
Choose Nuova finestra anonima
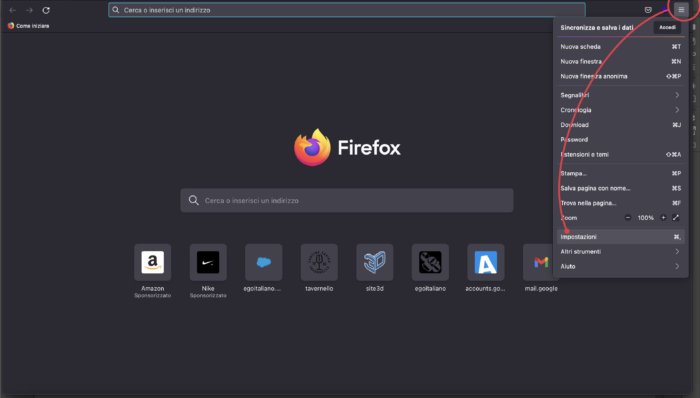pyautogui.click(x=621, y=76)
